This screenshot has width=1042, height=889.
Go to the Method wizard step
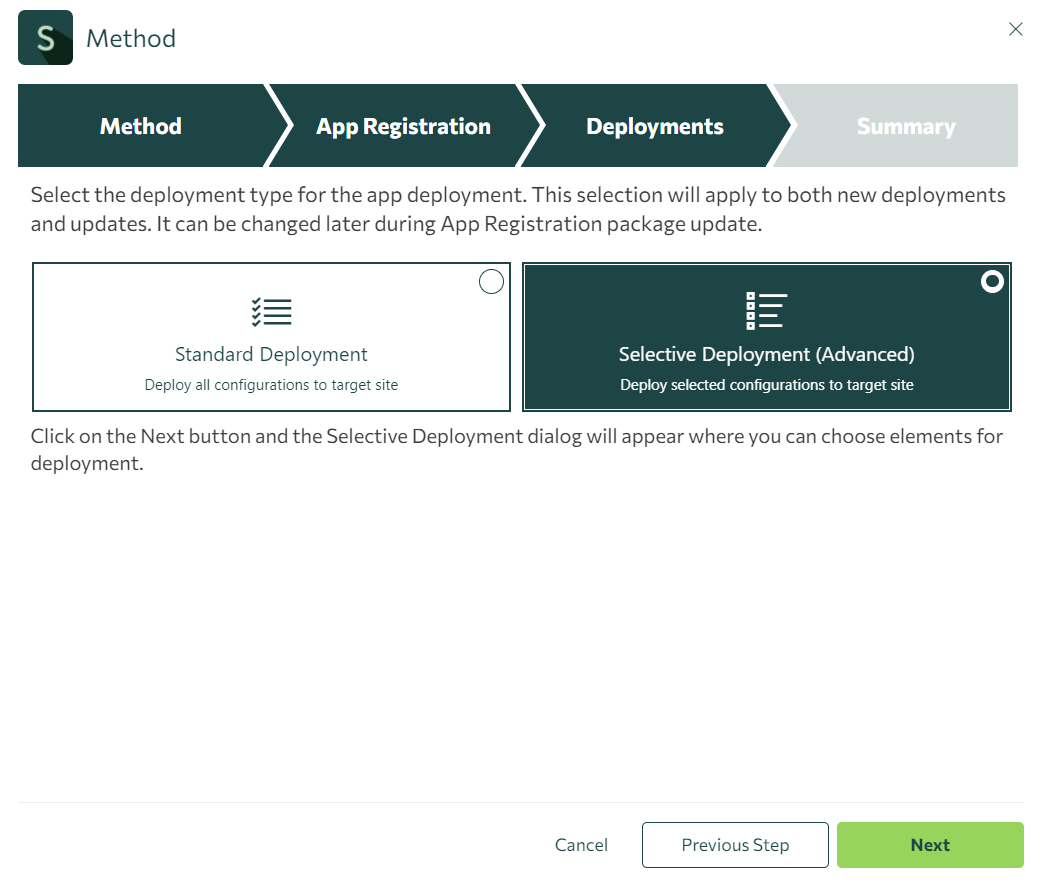click(x=141, y=126)
